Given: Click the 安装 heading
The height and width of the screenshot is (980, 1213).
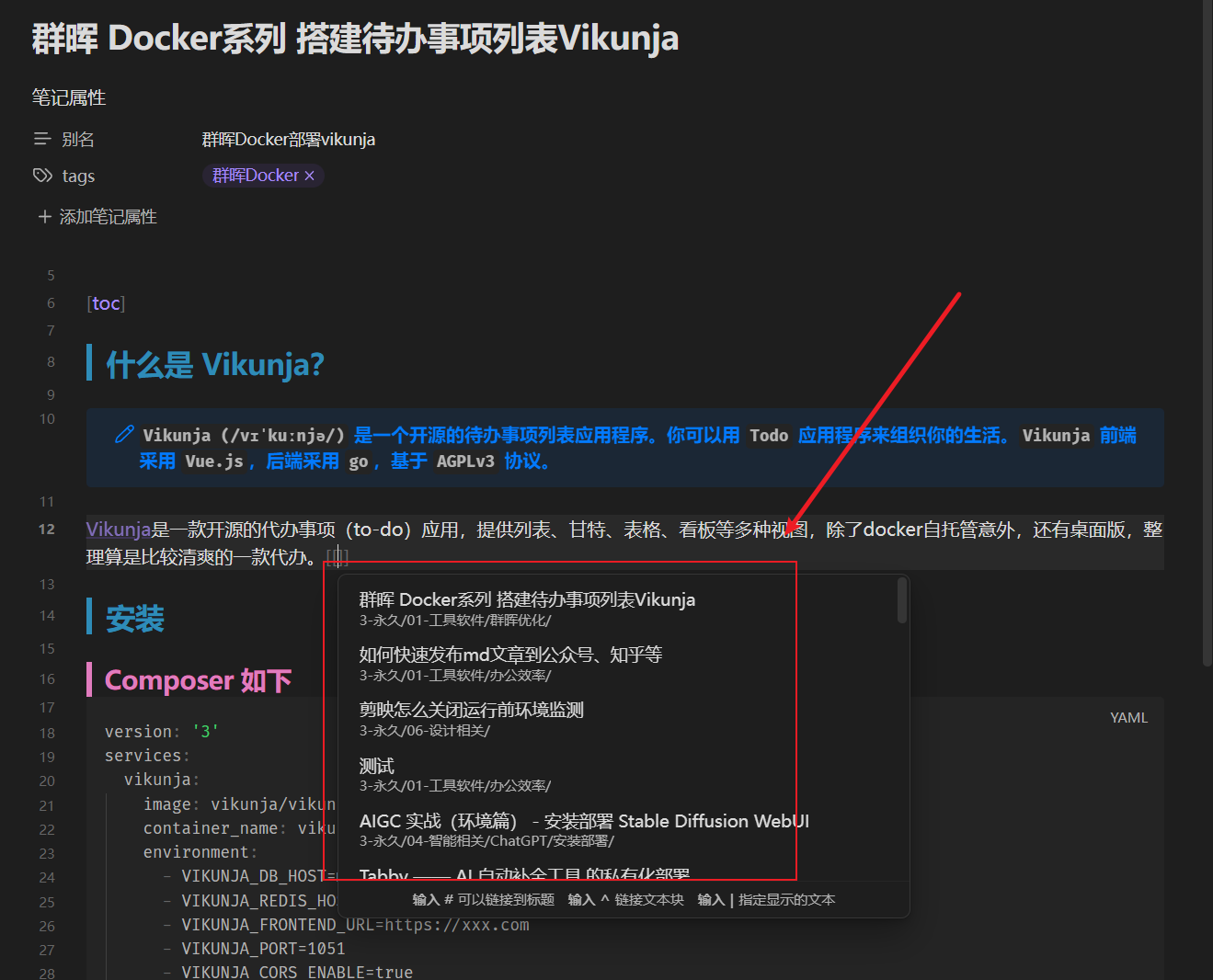Looking at the screenshot, I should [x=135, y=619].
